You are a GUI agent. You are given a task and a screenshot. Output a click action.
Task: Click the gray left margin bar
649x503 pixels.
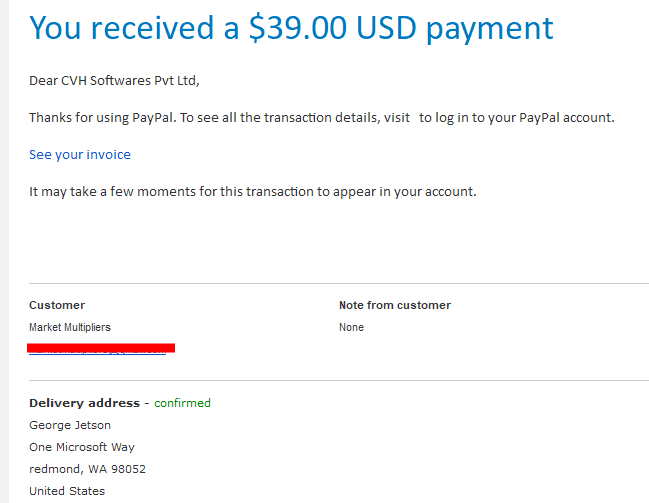[x=4, y=251]
